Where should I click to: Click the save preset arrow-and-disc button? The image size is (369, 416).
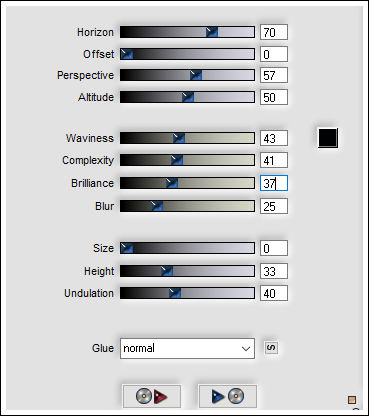(x=228, y=396)
